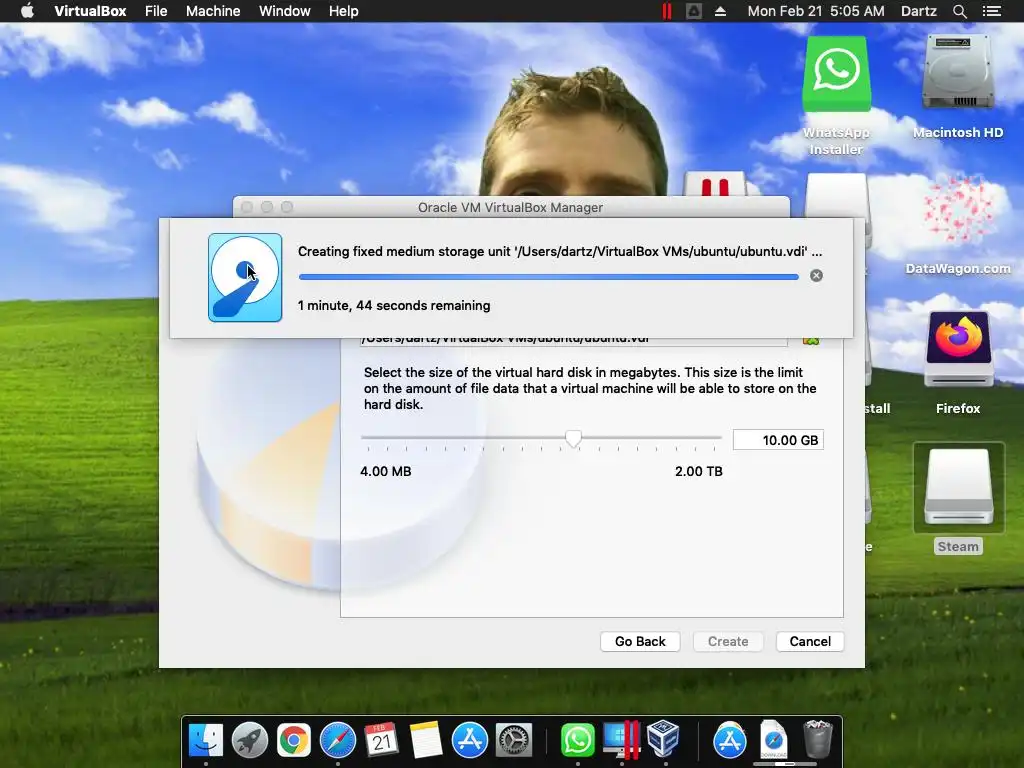Open Spotlight search in menu bar
Image resolution: width=1024 pixels, height=768 pixels.
(959, 11)
